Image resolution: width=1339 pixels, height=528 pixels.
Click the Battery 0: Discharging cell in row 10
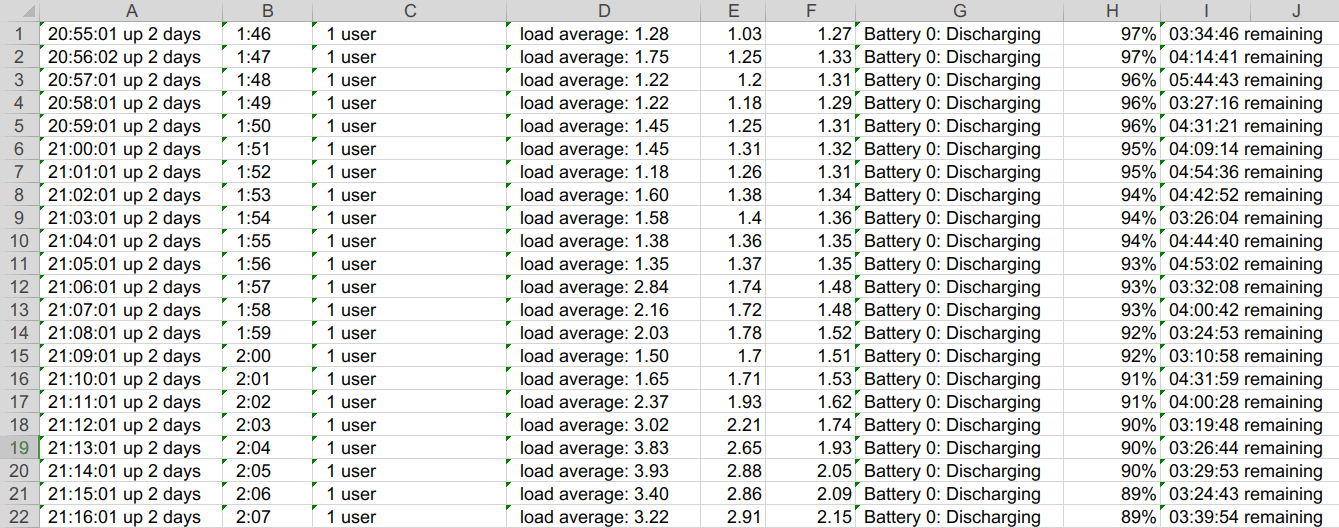[x=952, y=241]
